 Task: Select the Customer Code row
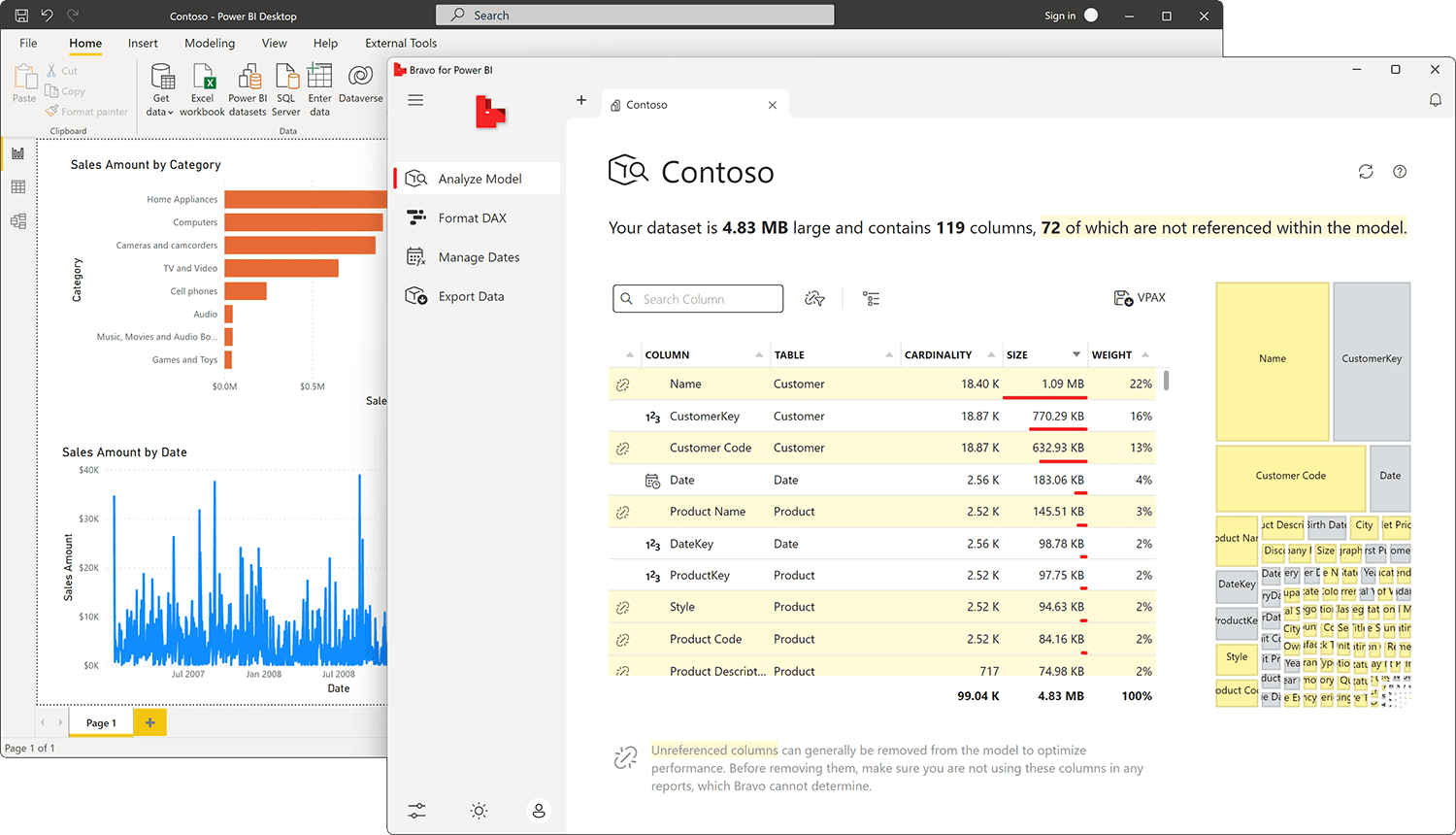click(x=882, y=448)
